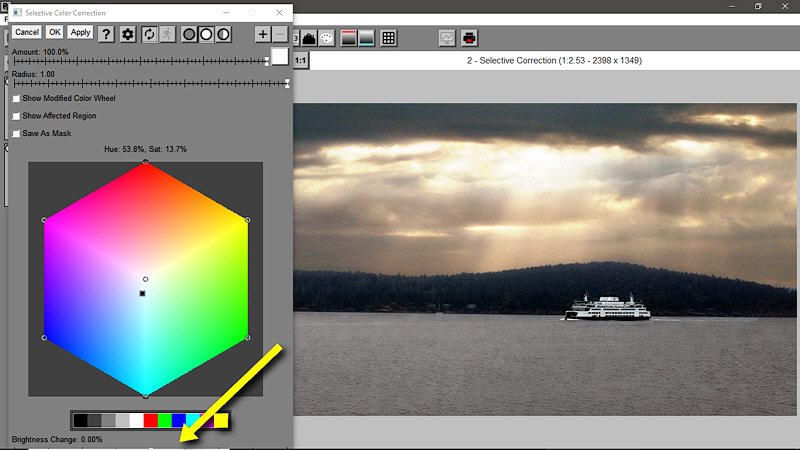Click the red swatch in color bar

tap(151, 420)
